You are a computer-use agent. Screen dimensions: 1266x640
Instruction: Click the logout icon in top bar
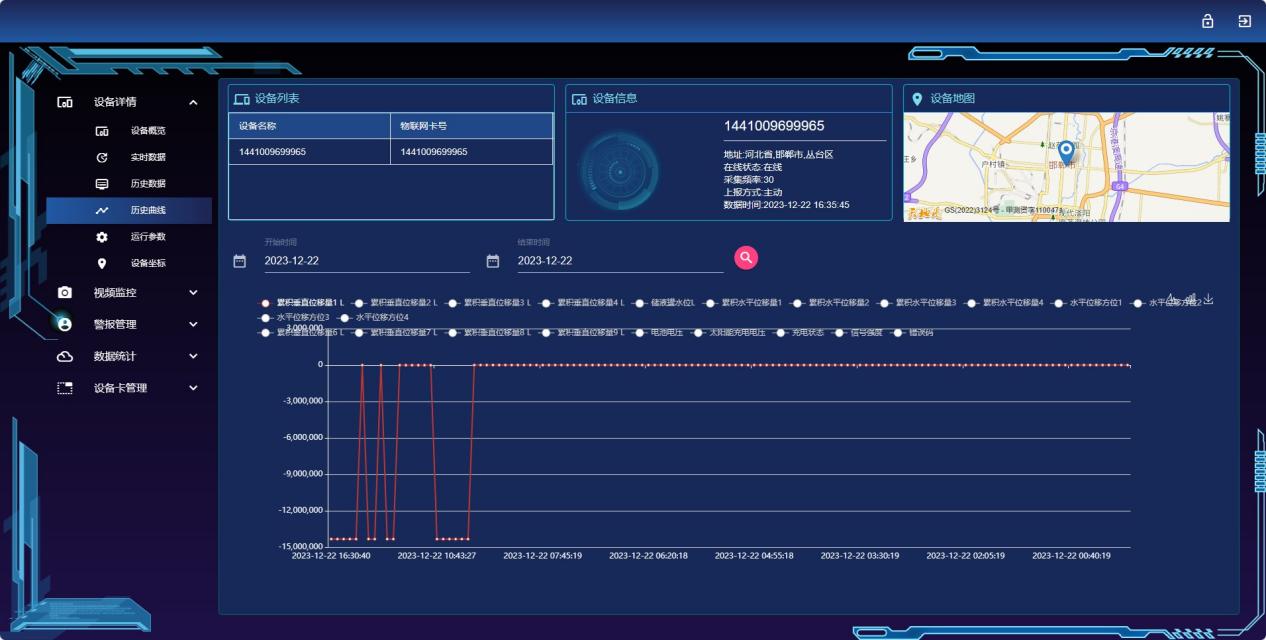[1244, 21]
